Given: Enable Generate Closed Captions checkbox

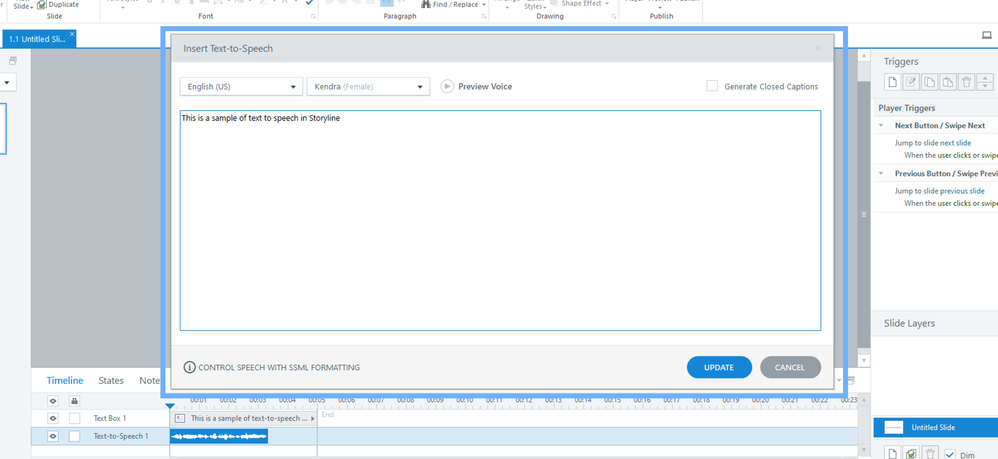Looking at the screenshot, I should pos(712,87).
